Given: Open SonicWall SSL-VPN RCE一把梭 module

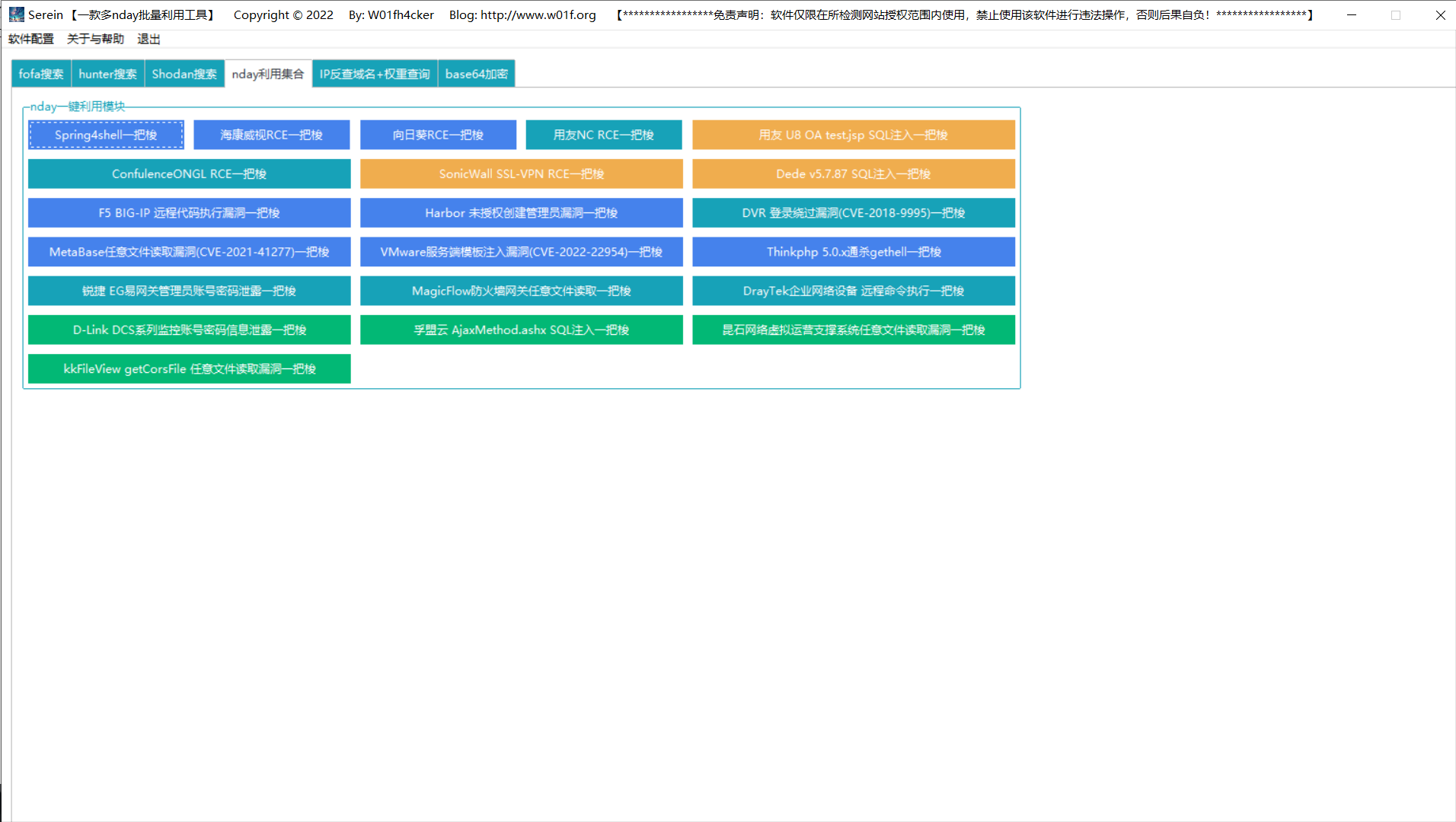Looking at the screenshot, I should click(522, 174).
